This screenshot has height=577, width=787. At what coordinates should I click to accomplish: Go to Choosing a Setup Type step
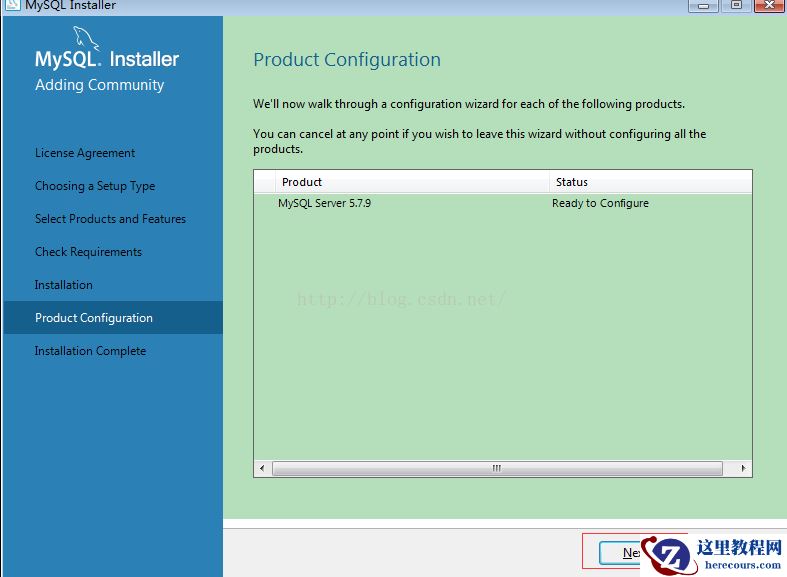(95, 186)
